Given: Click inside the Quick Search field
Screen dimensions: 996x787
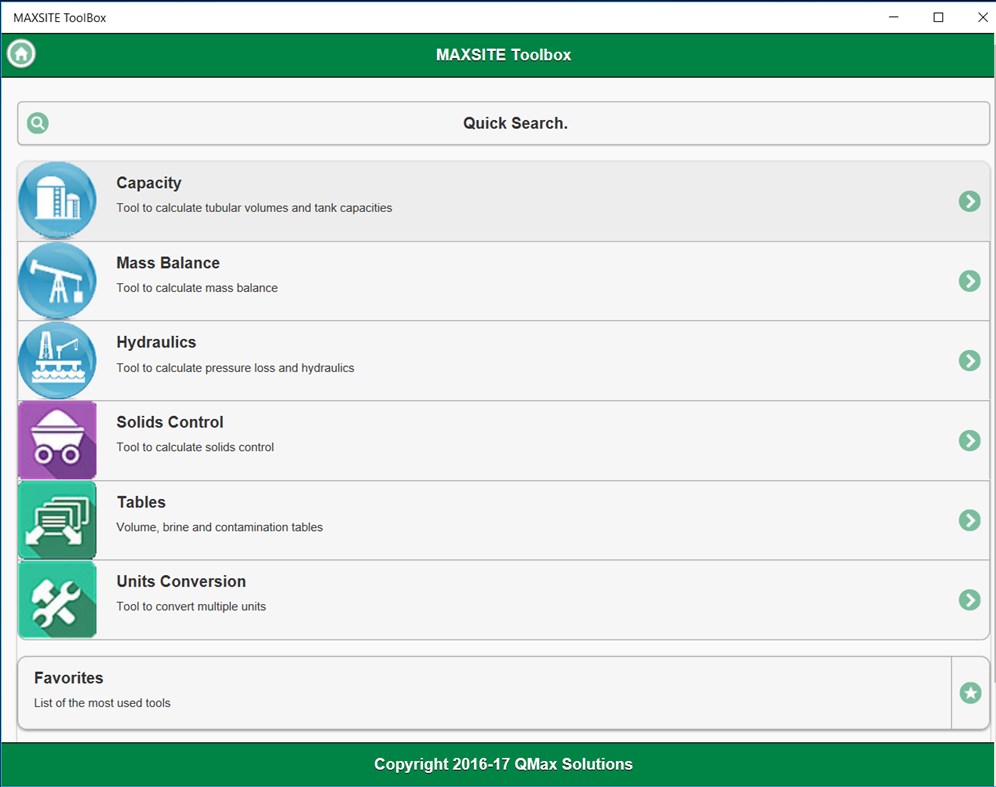Looking at the screenshot, I should (515, 122).
